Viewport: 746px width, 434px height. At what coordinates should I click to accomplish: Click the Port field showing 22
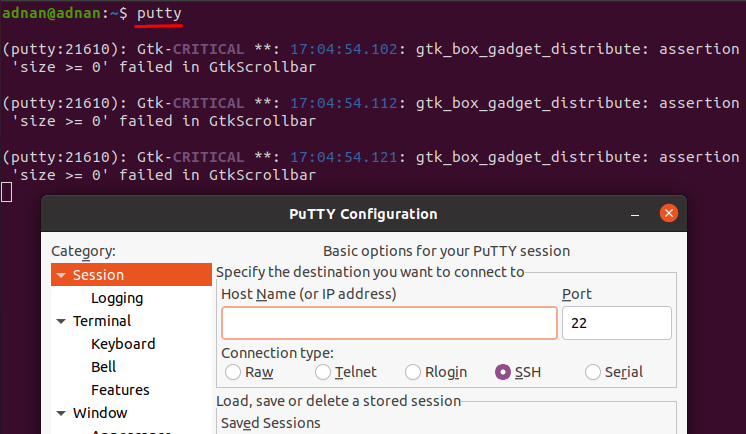click(x=617, y=323)
